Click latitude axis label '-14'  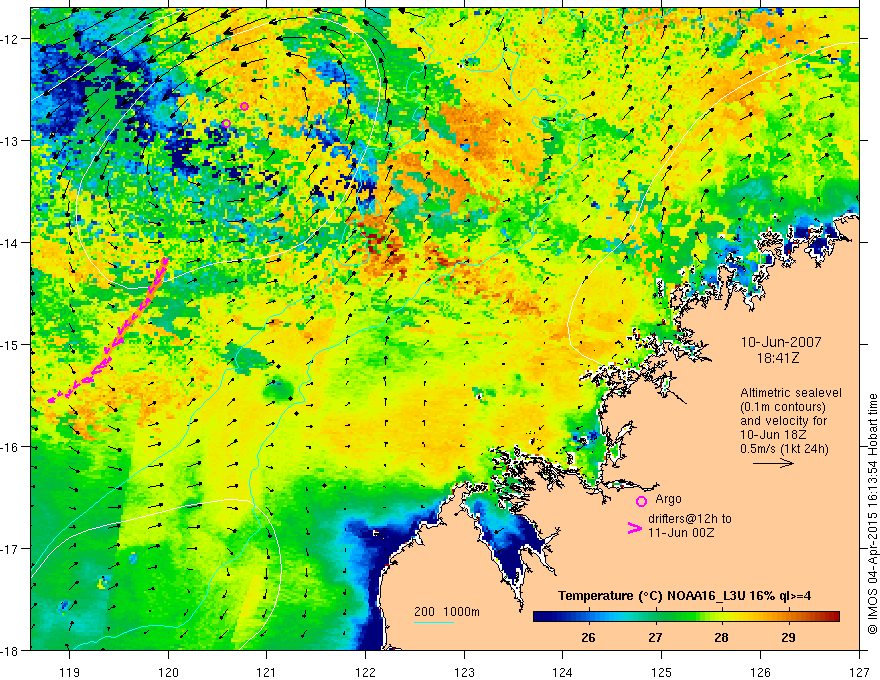(x=10, y=243)
